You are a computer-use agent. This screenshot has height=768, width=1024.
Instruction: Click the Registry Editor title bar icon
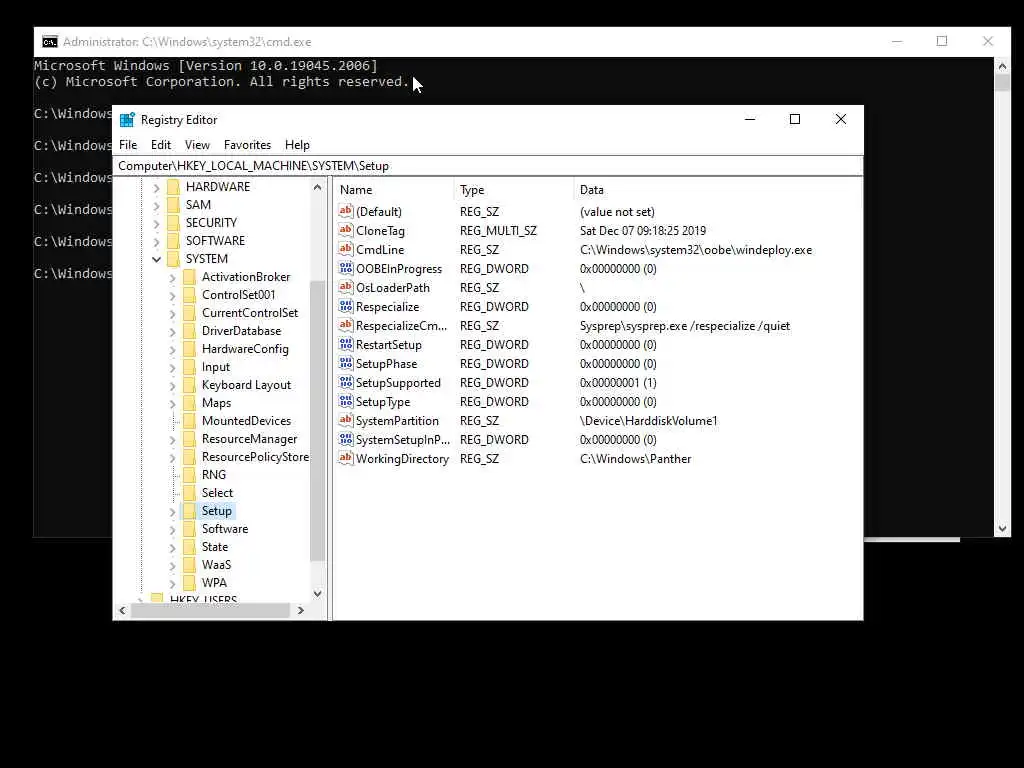[x=127, y=120]
